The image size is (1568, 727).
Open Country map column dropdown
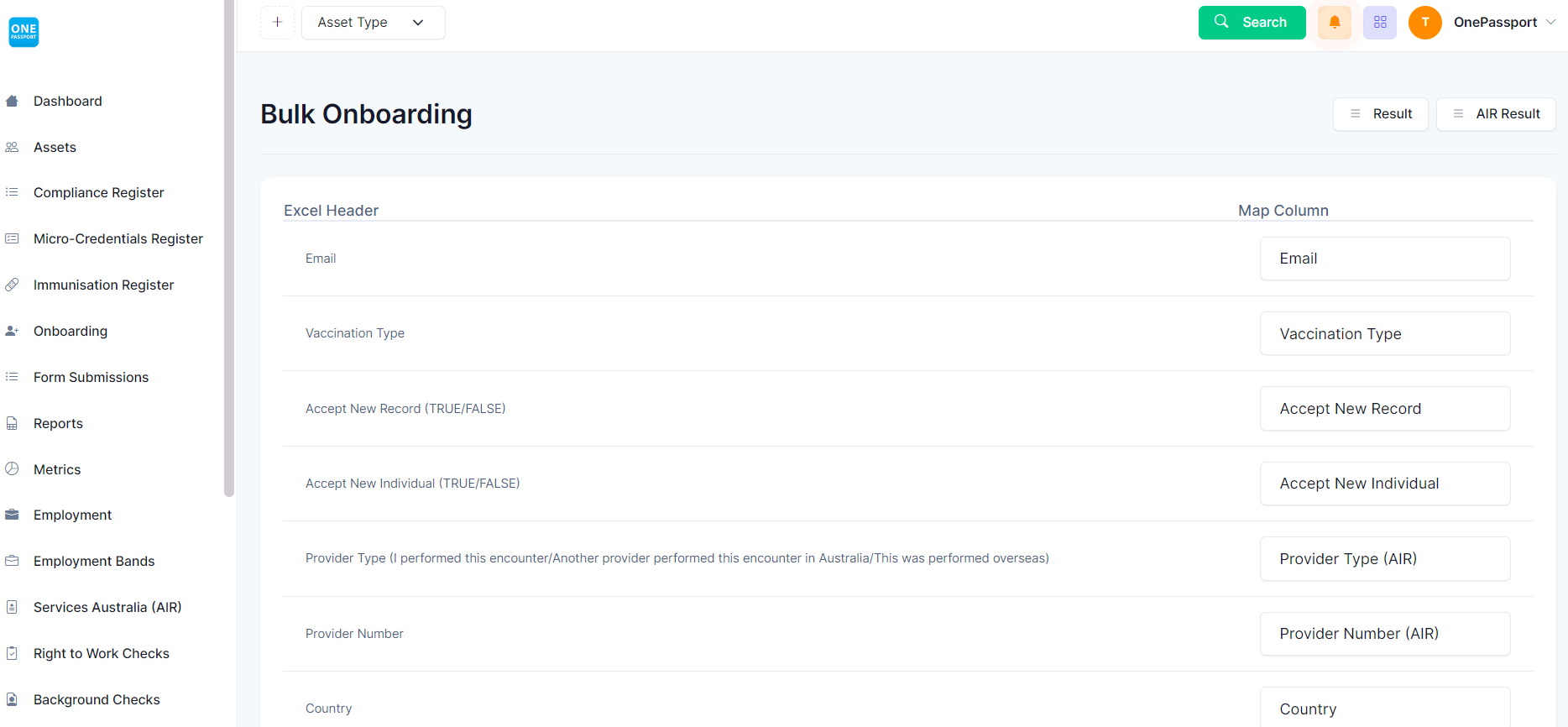pyautogui.click(x=1385, y=708)
